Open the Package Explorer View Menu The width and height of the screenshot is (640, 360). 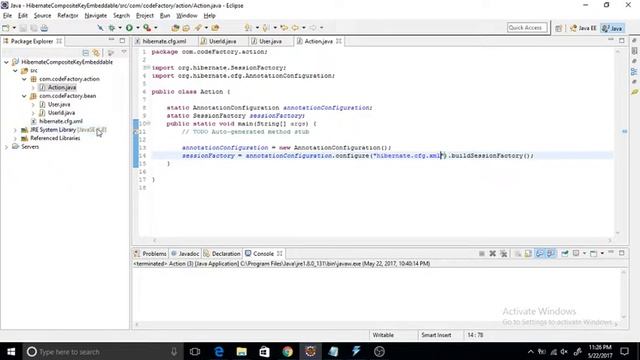(x=124, y=53)
